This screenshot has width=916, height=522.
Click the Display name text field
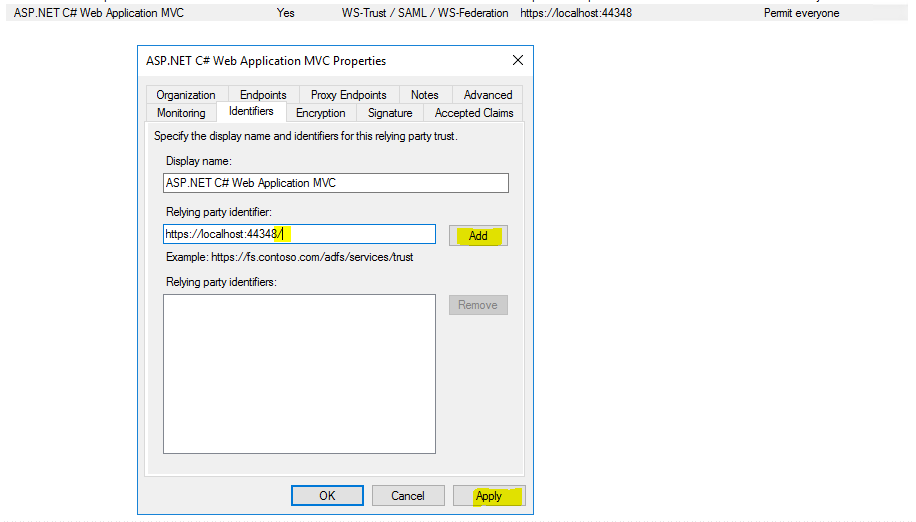pos(336,183)
